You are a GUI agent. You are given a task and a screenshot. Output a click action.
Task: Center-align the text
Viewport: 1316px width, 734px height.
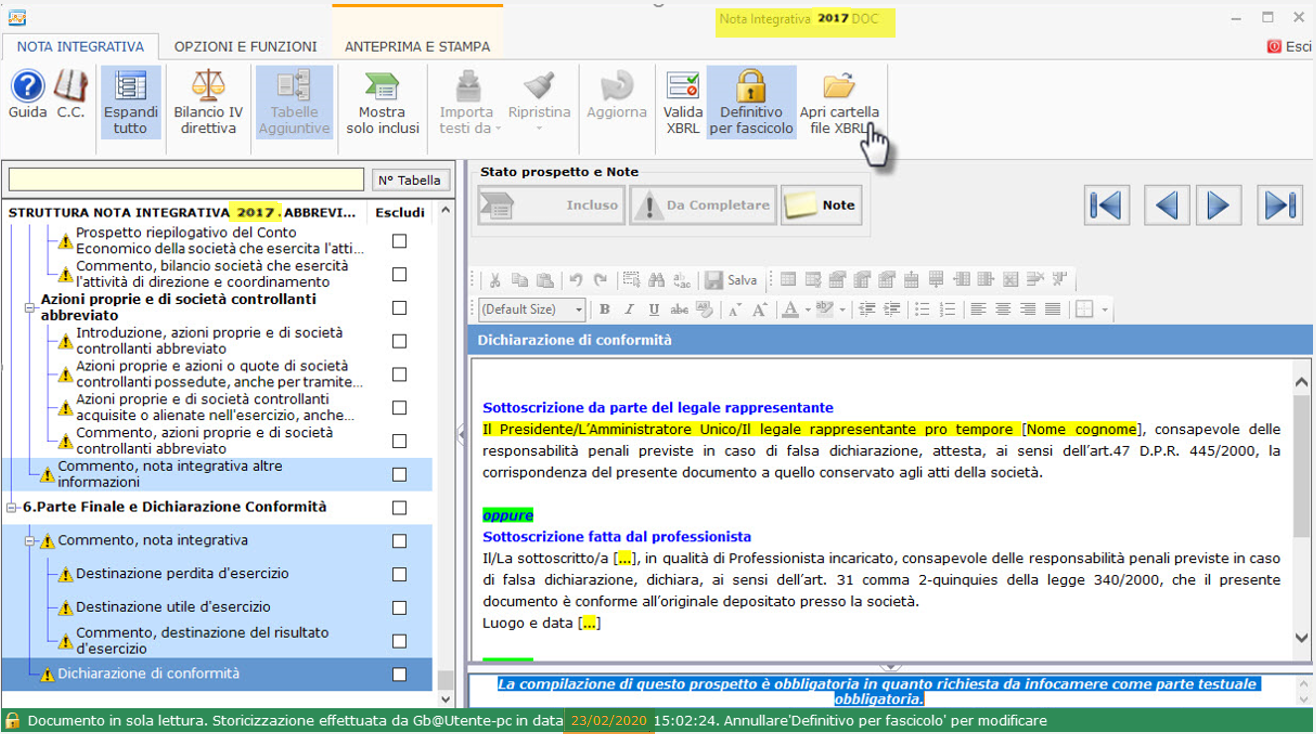click(1003, 310)
